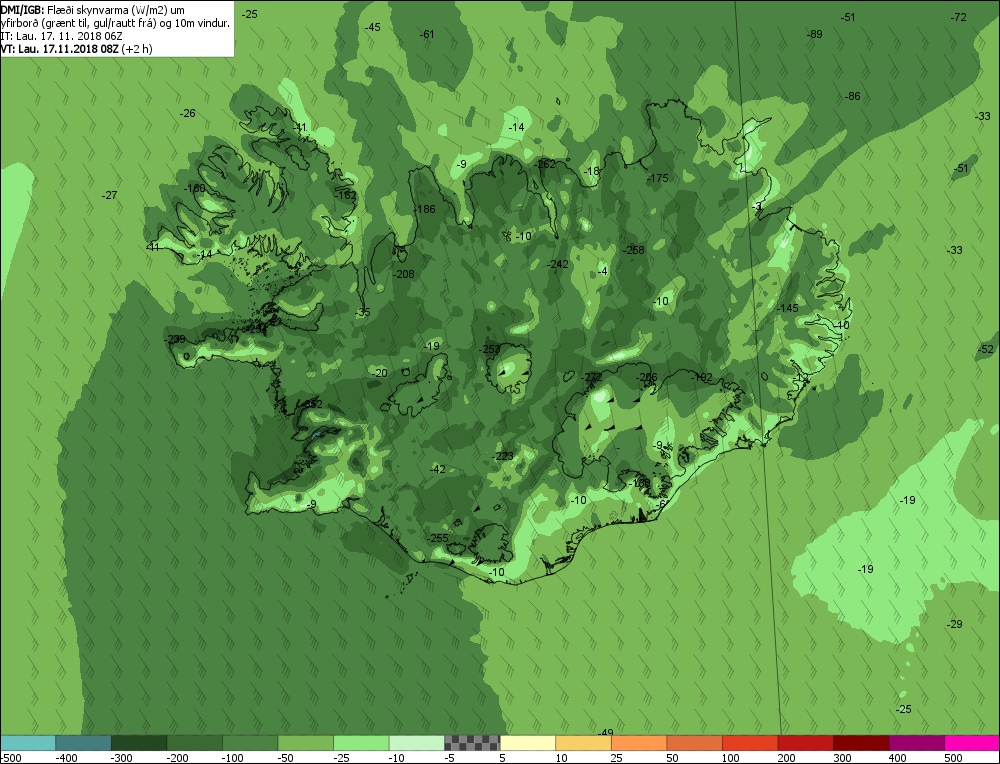Viewport: 1000px width, 764px height.
Task: Click the '-262' flux value on the map
Action: [545, 164]
